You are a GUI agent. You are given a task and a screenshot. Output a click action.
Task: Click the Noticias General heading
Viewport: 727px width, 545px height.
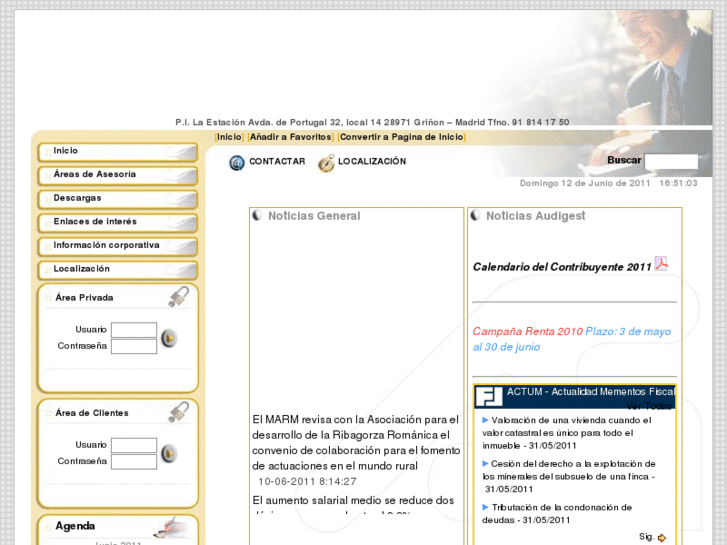point(314,216)
